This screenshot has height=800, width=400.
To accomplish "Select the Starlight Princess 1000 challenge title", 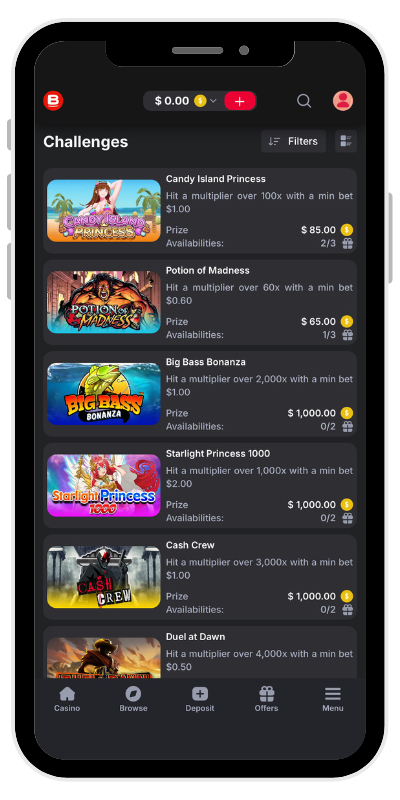I will click(218, 454).
